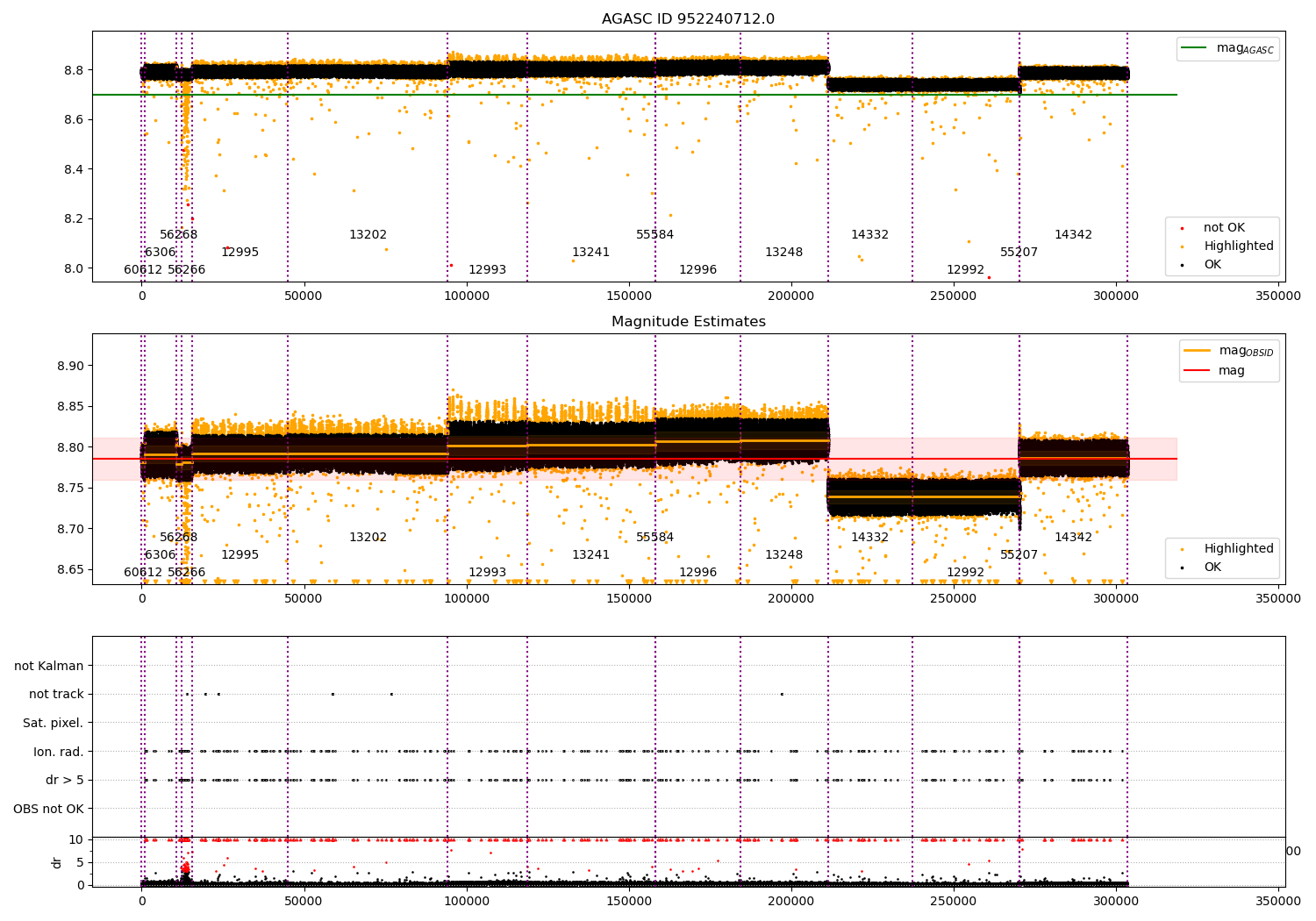1316x921 pixels.
Task: Click obsid label 12996 in the AGASC ID plot
Action: click(x=698, y=270)
